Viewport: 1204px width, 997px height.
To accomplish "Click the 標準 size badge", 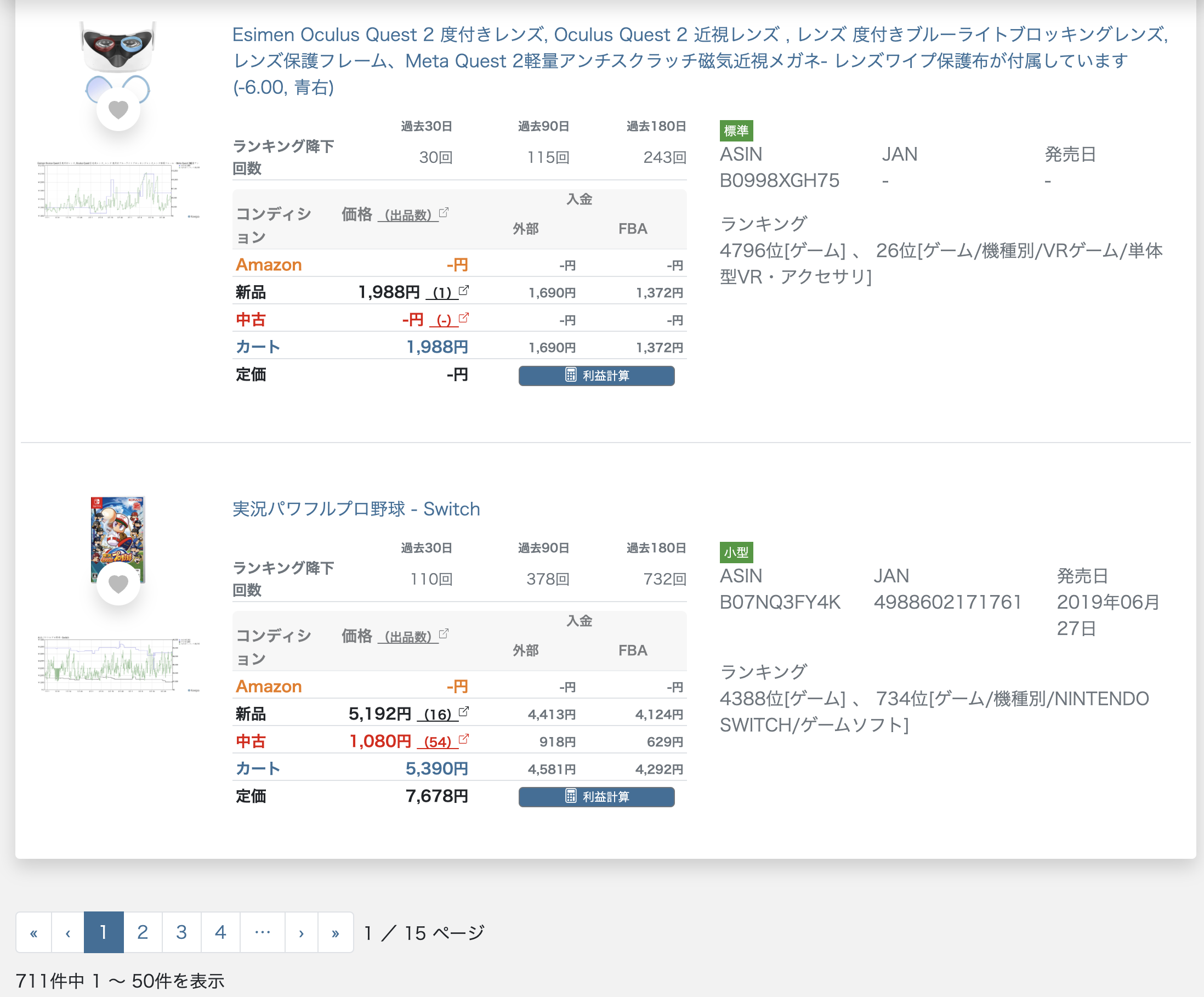I will (736, 131).
